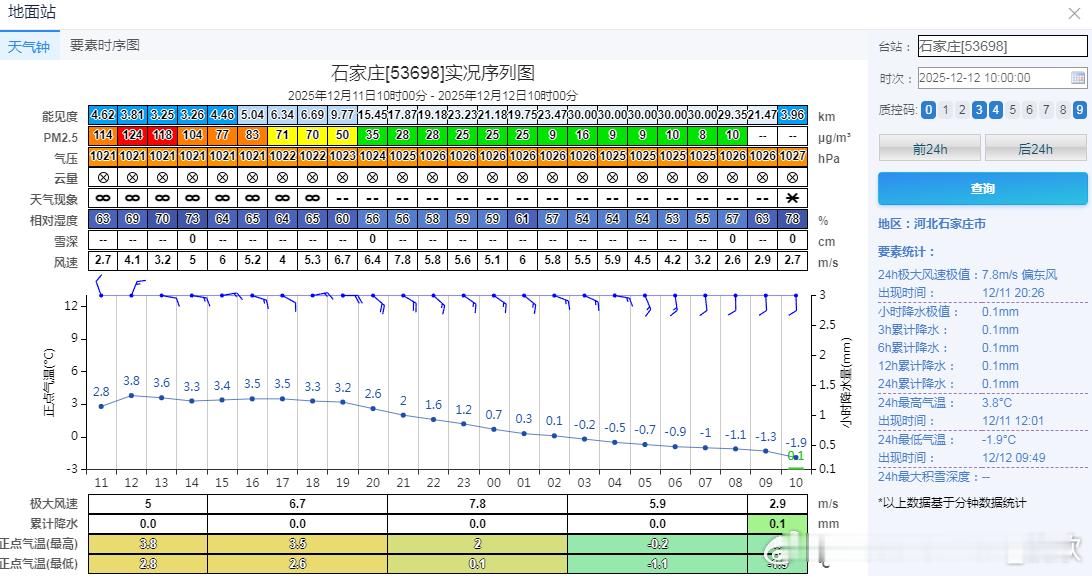Click the 前24h button

(929, 147)
